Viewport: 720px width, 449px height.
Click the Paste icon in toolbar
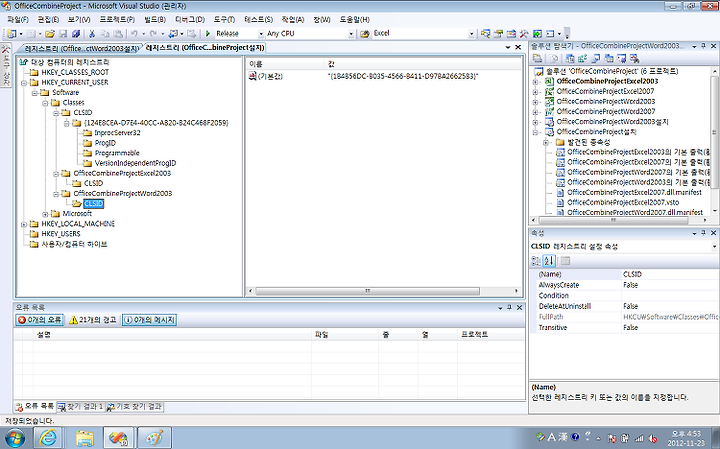118,34
